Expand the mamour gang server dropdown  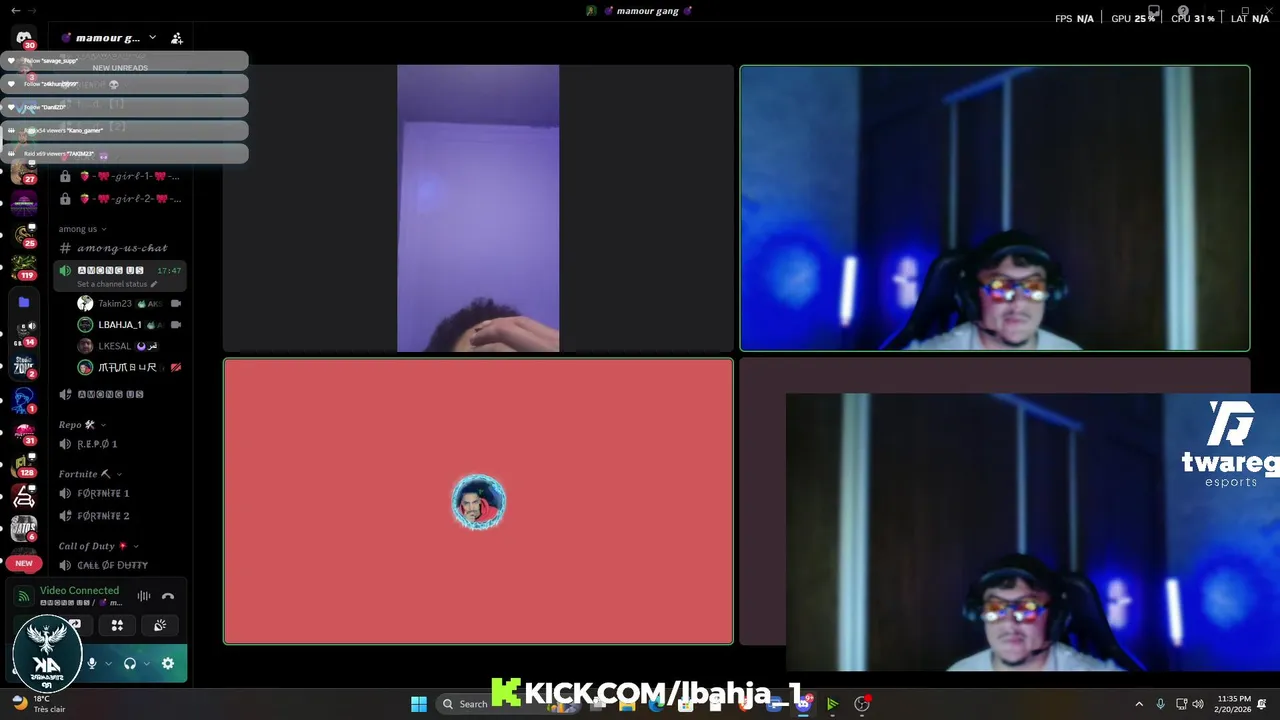152,38
